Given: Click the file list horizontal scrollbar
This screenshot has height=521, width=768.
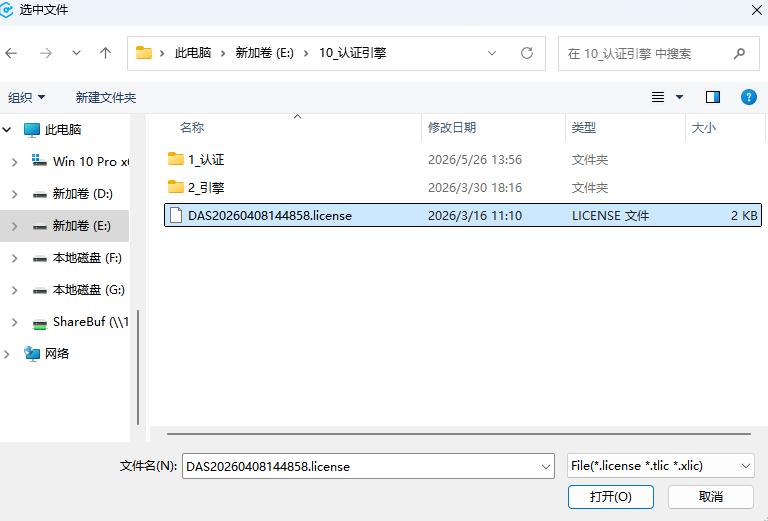Looking at the screenshot, I should click(458, 434).
